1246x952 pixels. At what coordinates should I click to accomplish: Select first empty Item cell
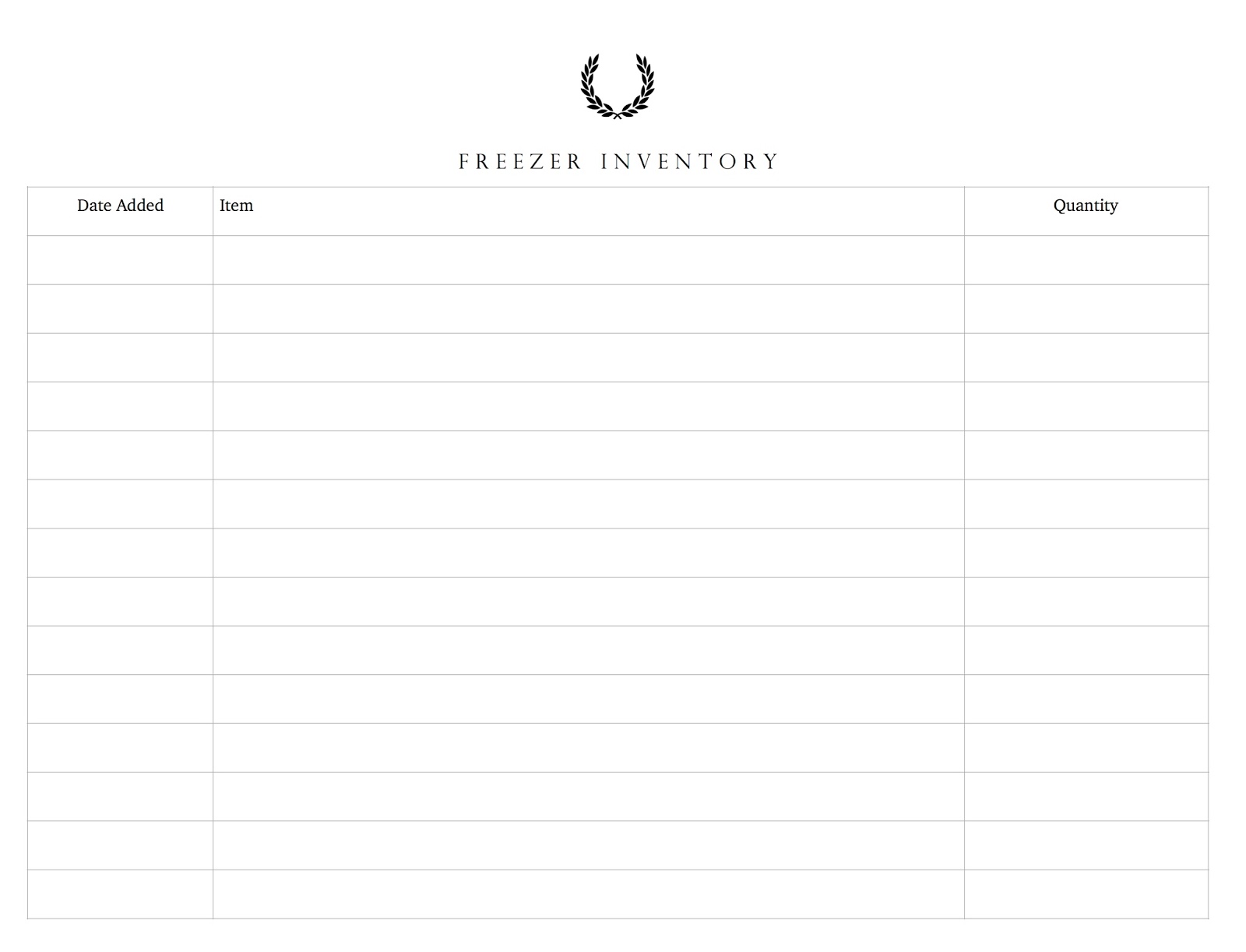pyautogui.click(x=589, y=260)
